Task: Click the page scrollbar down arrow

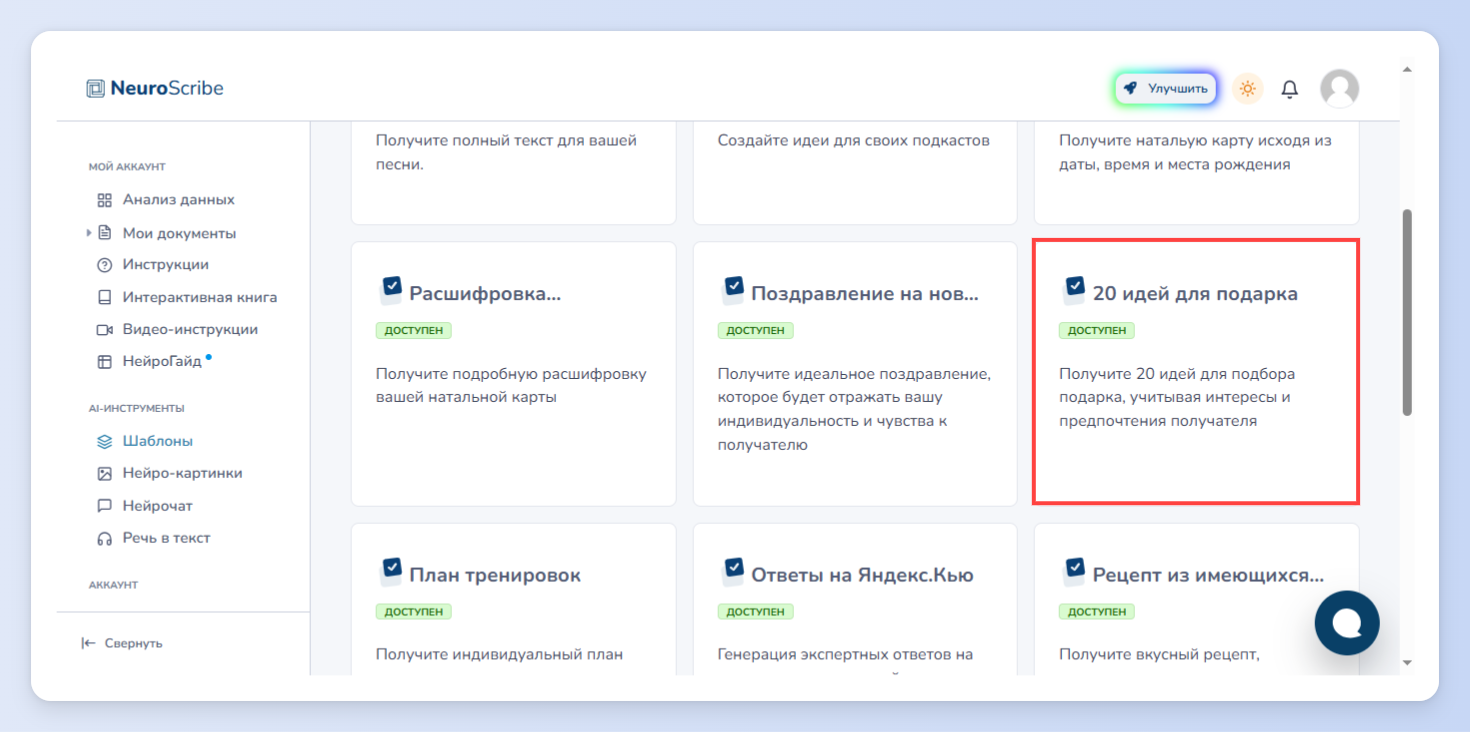Action: (x=1407, y=662)
